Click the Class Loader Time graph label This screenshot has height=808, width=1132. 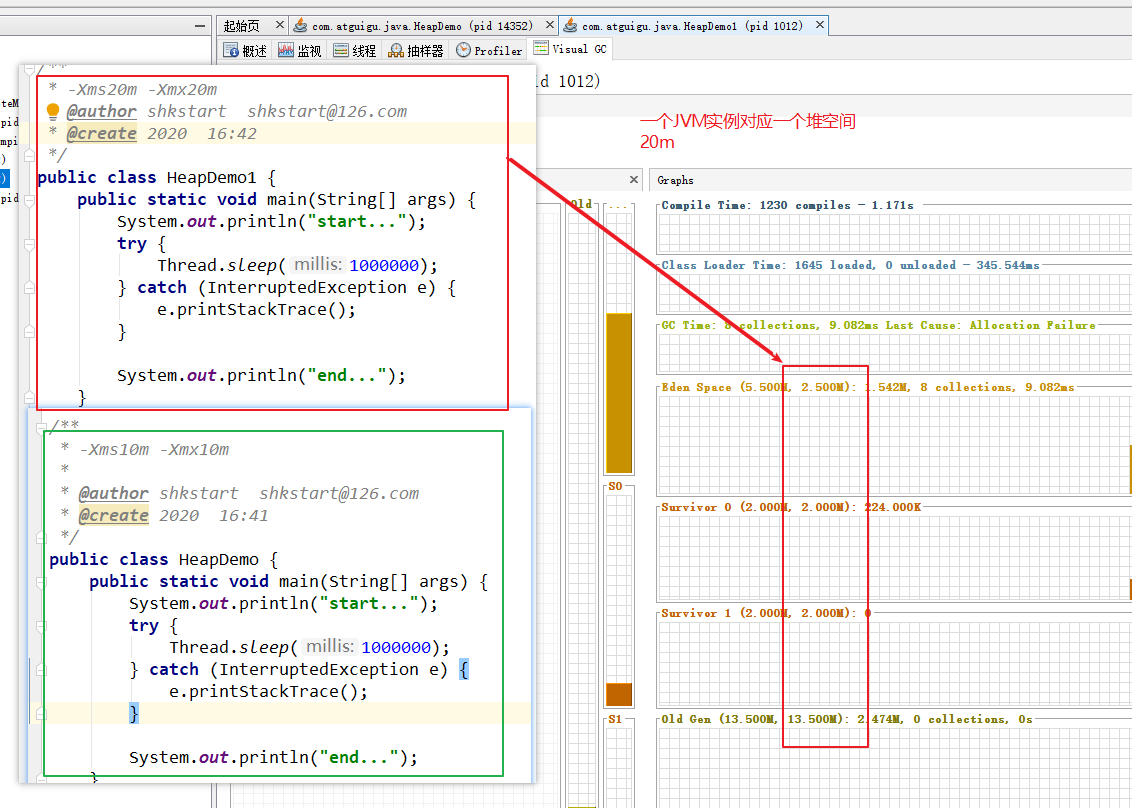click(850, 265)
